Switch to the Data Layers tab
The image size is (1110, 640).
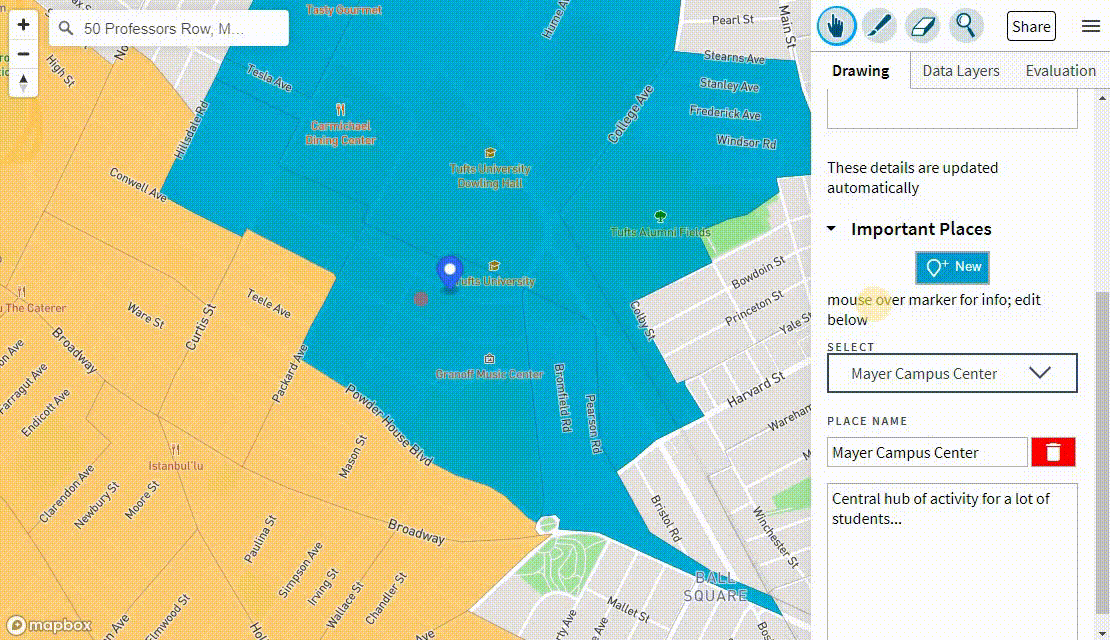point(960,70)
